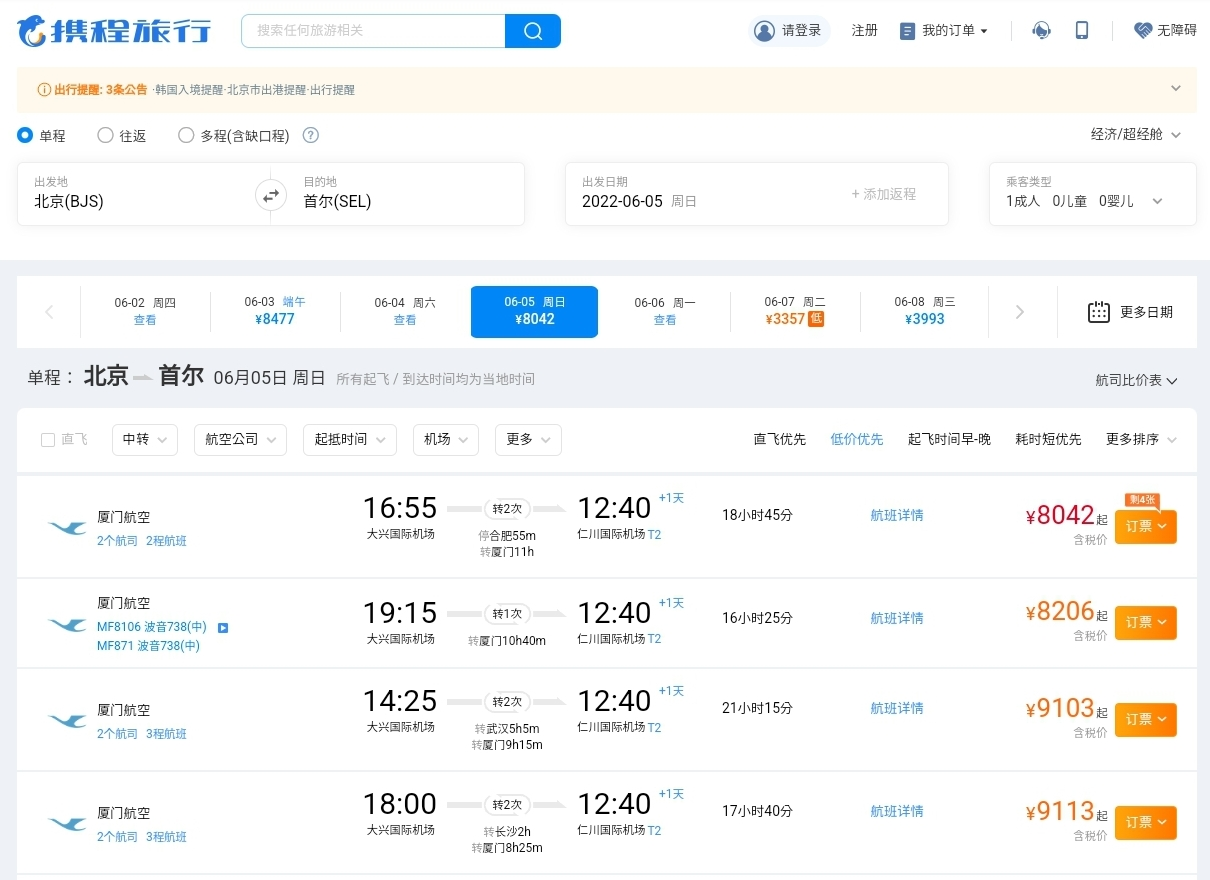1210x880 pixels.
Task: Click 订票 for the ¥8206 flight
Action: click(1146, 623)
